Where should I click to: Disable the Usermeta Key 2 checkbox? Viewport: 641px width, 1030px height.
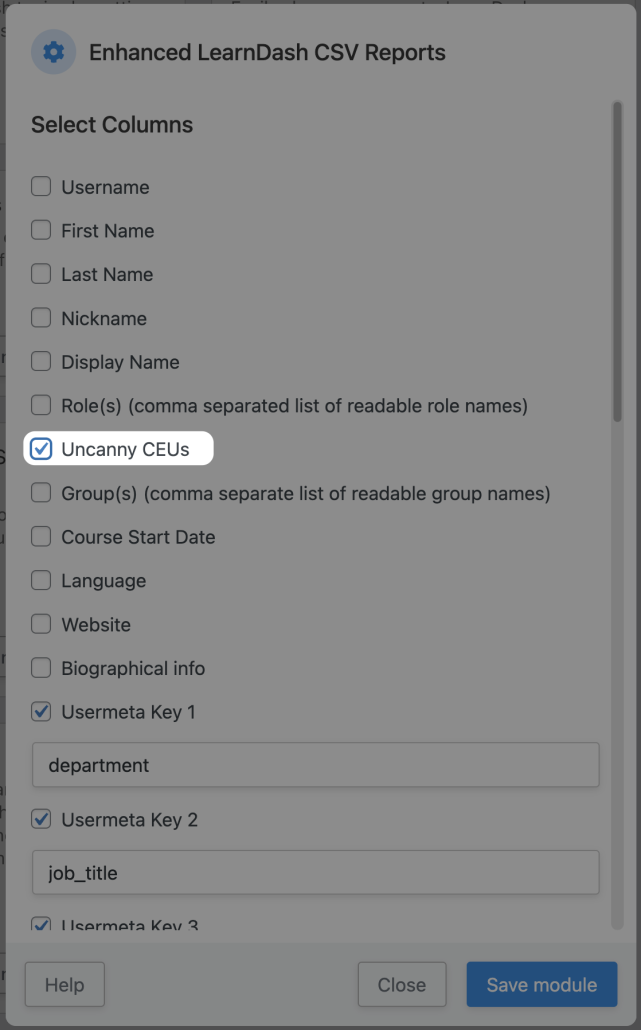tap(41, 819)
